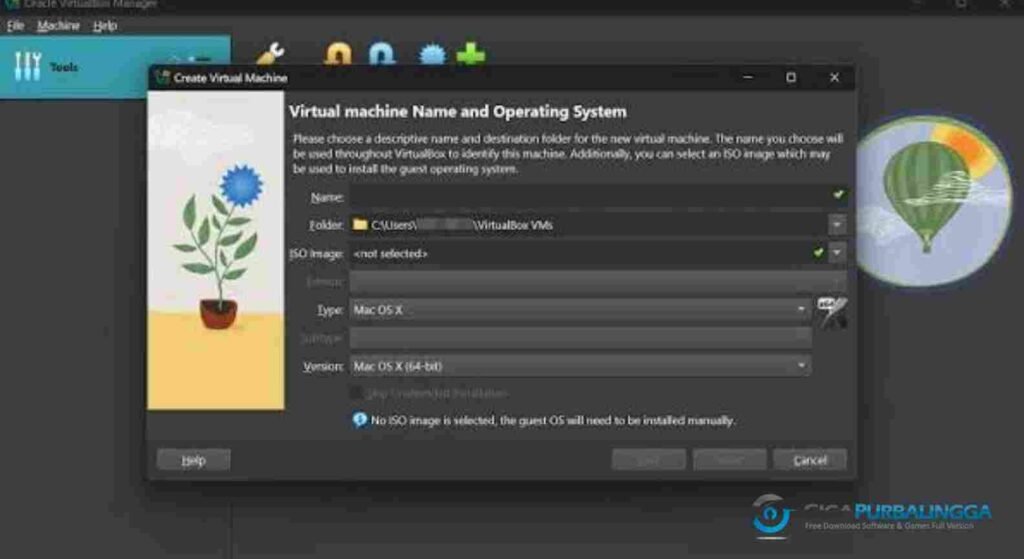Image resolution: width=1024 pixels, height=559 pixels.
Task: Open Preferences wrench icon in toolbar
Action: [x=270, y=54]
